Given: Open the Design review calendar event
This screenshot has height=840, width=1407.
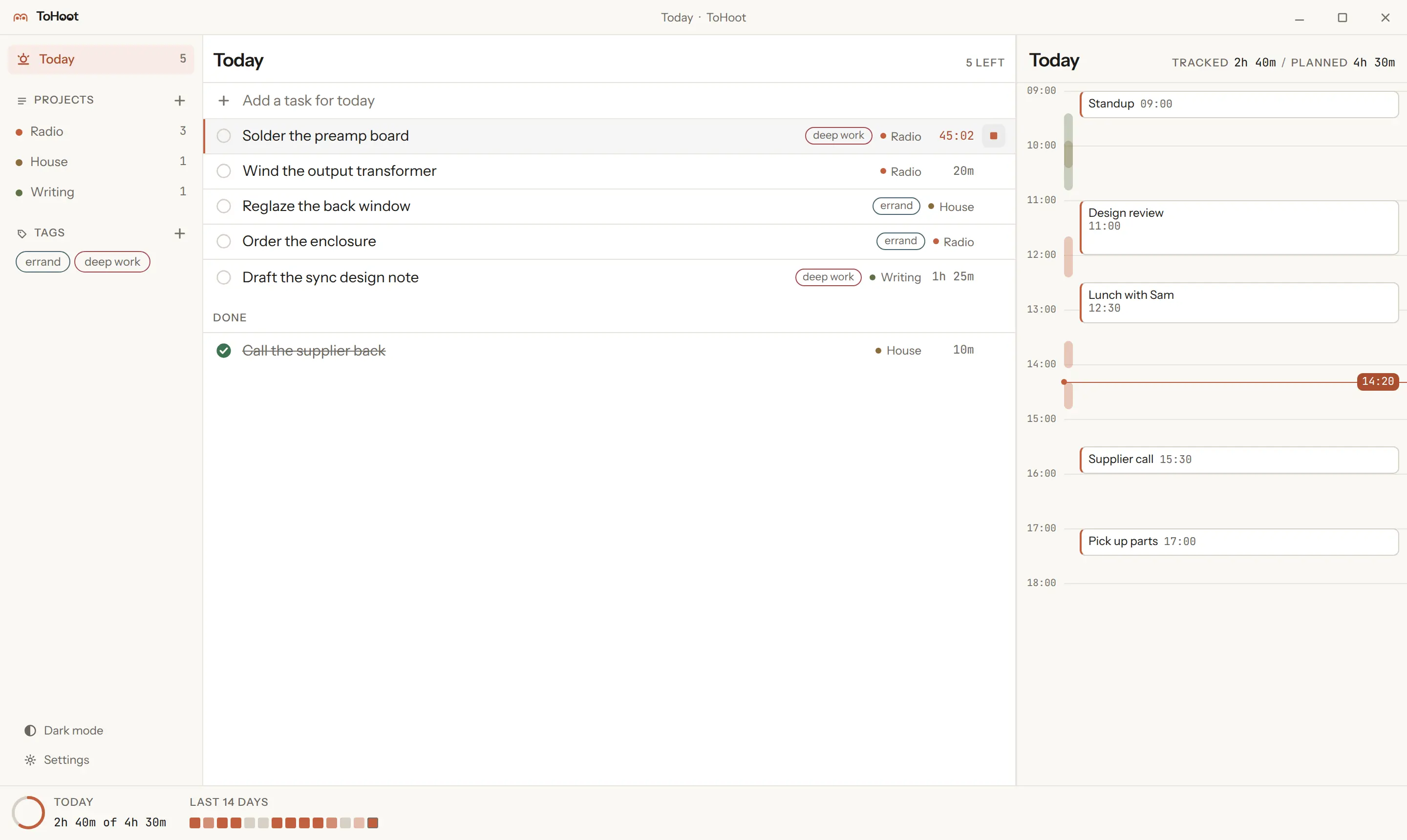Looking at the screenshot, I should point(1239,228).
